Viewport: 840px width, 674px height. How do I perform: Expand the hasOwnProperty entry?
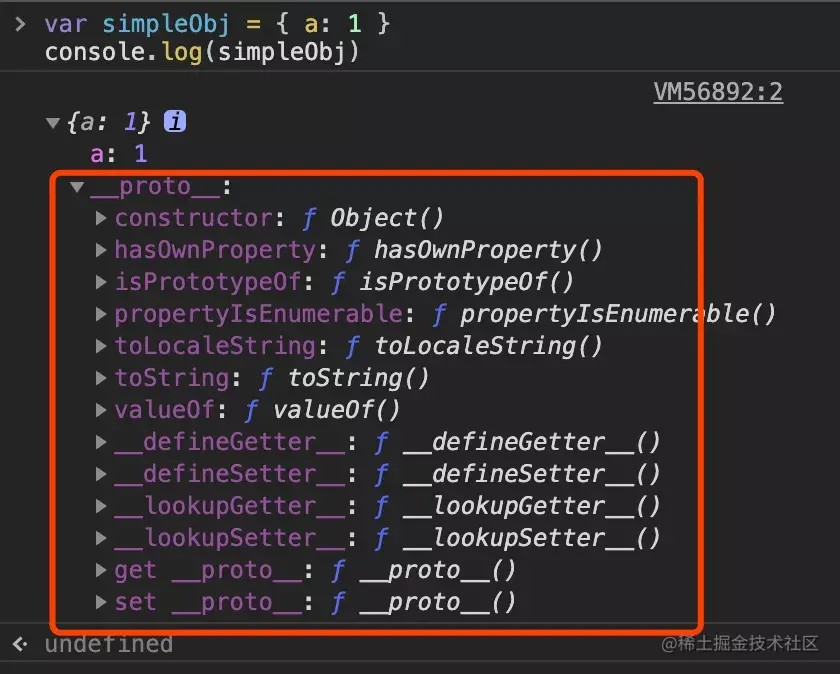[101, 250]
